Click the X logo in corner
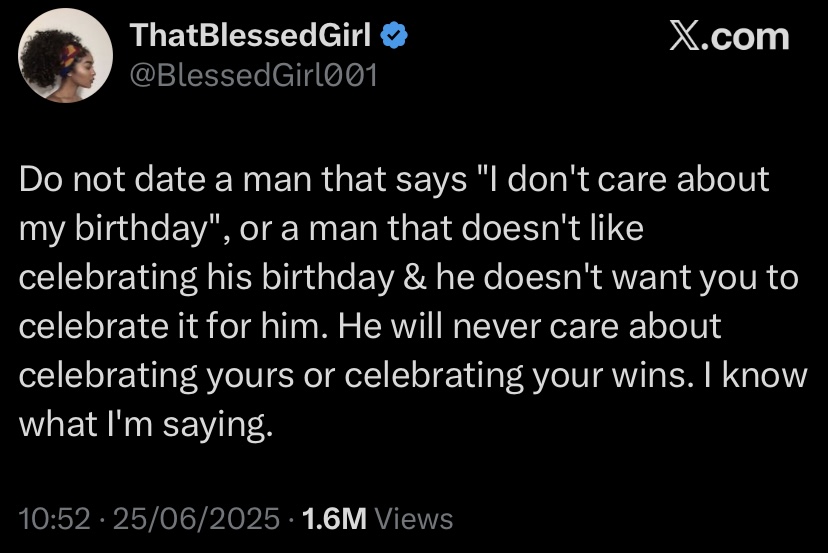The height and width of the screenshot is (553, 828). pyautogui.click(x=686, y=37)
